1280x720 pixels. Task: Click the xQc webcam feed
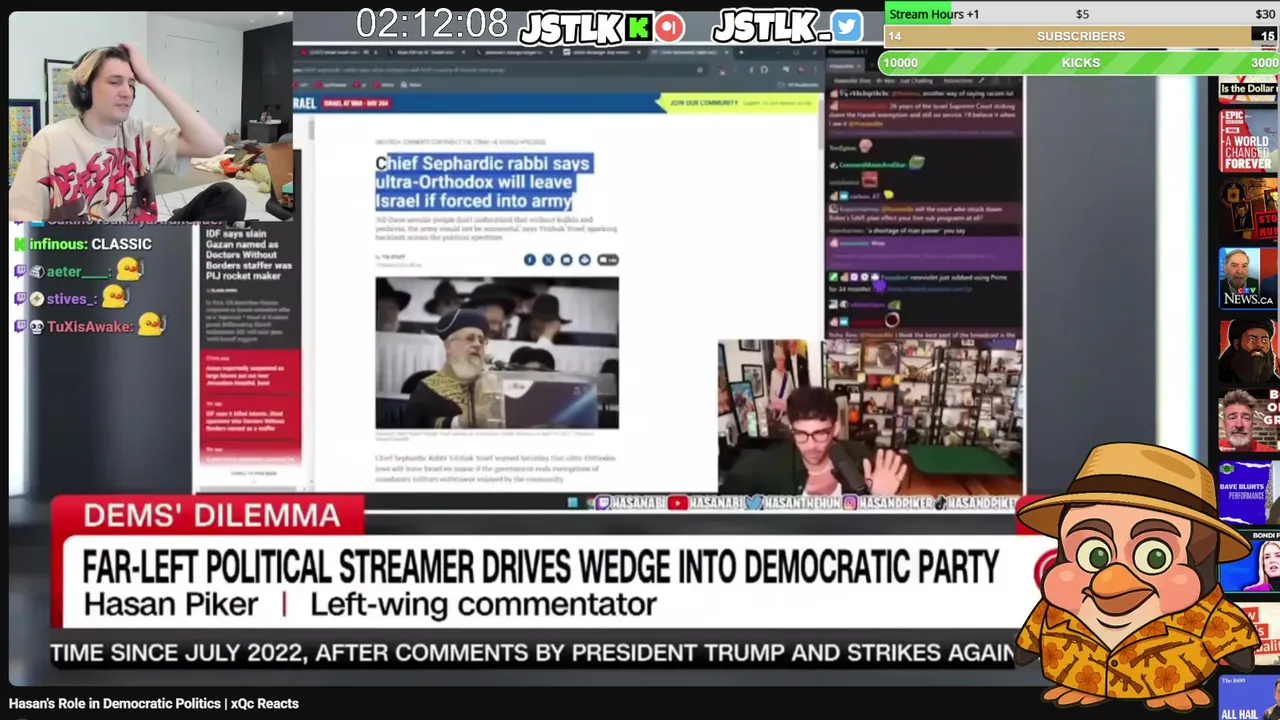tap(150, 117)
